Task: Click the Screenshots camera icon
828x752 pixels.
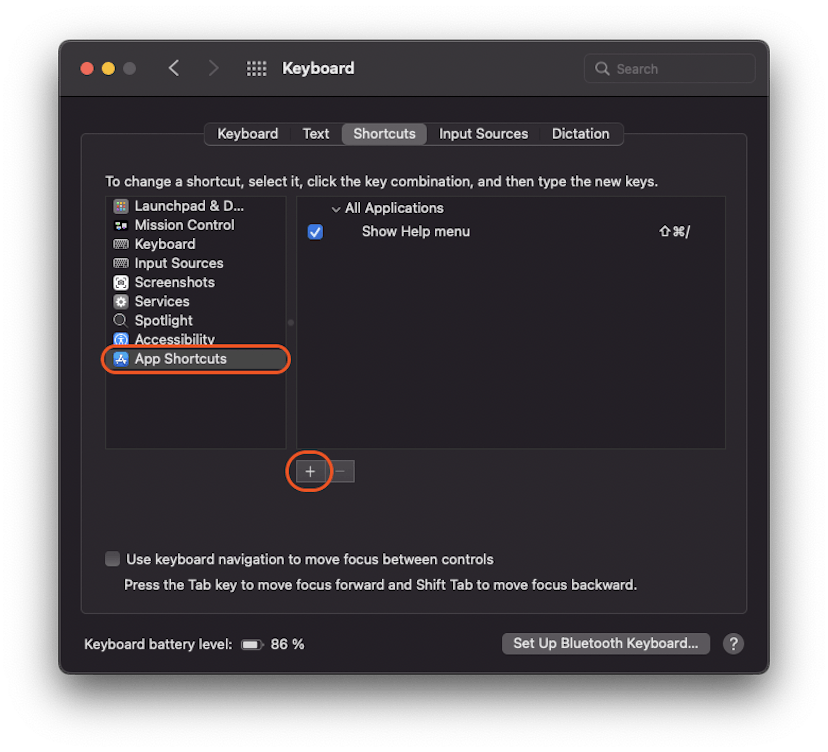Action: point(123,282)
